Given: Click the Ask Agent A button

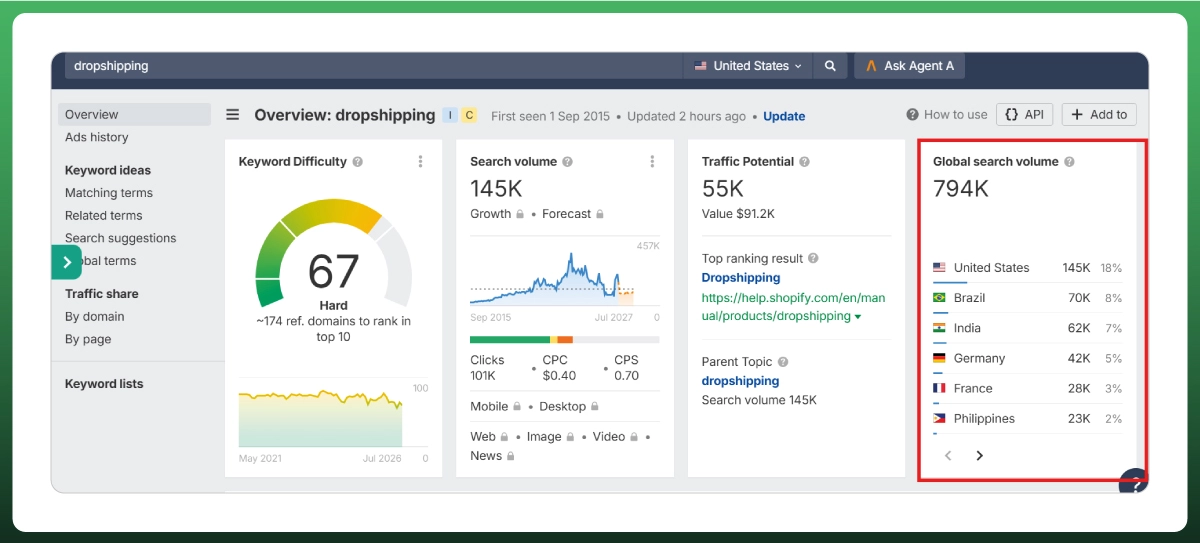Looking at the screenshot, I should (910, 66).
